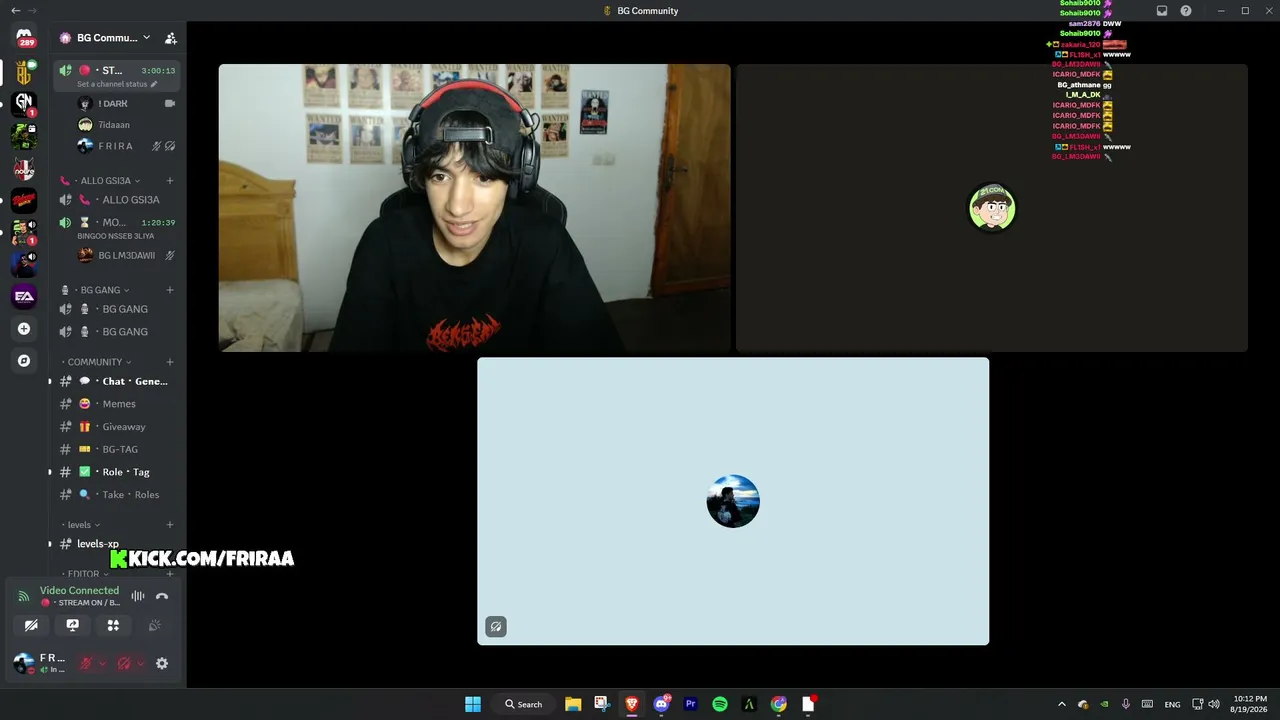Toggle camera on in voice panel
This screenshot has width=1280, height=720.
click(x=31, y=625)
